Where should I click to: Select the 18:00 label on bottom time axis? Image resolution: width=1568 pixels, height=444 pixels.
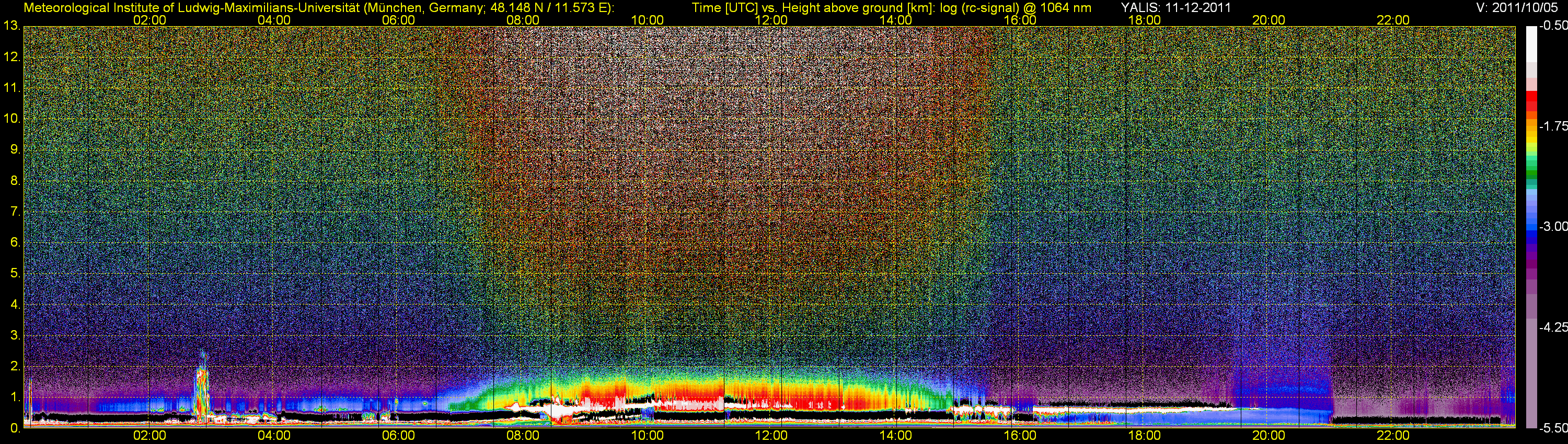click(x=1144, y=436)
